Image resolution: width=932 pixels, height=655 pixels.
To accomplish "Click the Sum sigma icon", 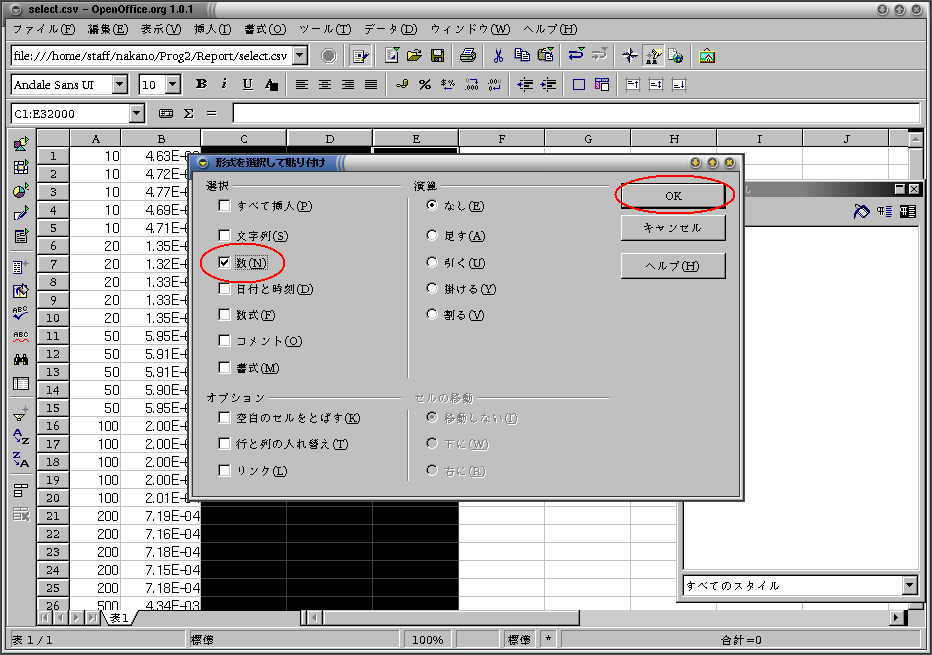I will coord(188,114).
